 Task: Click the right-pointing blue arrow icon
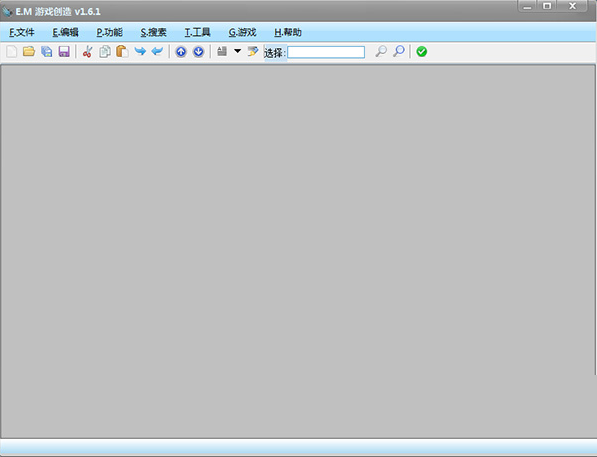140,51
